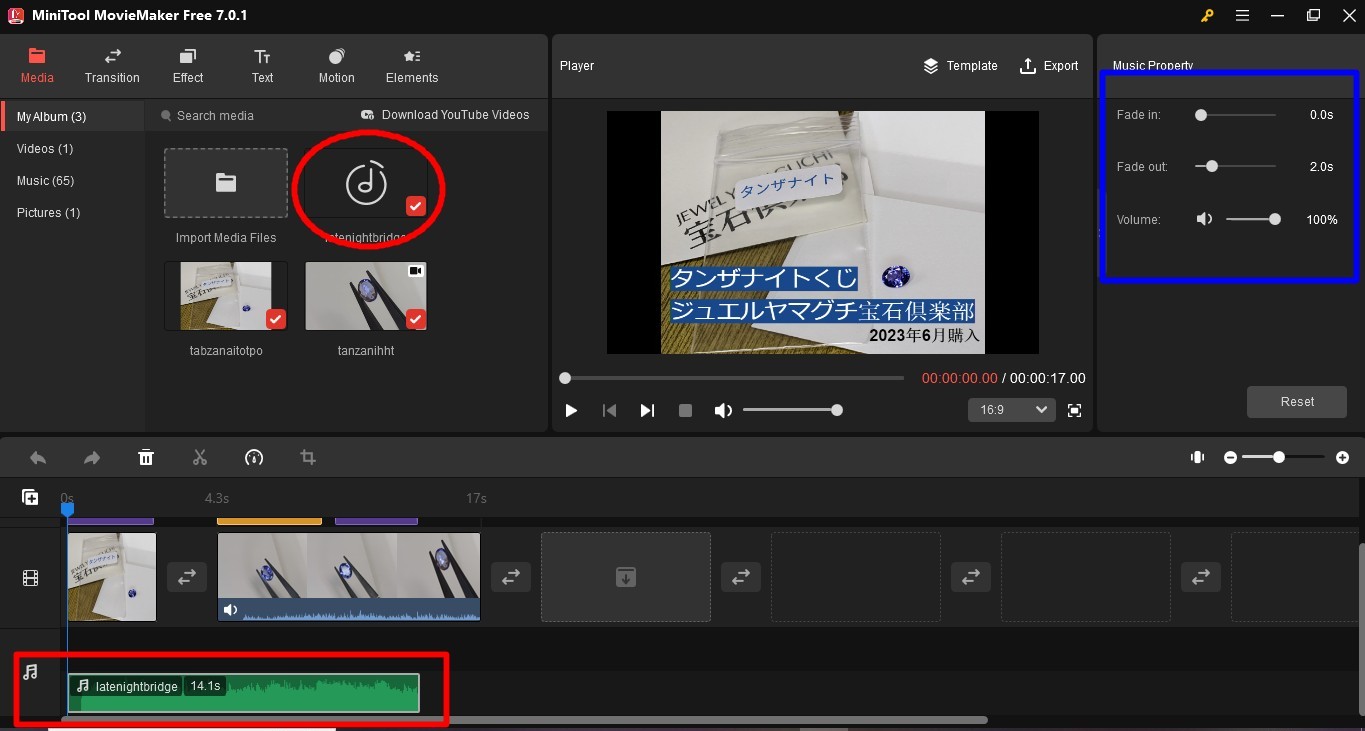This screenshot has width=1365, height=731.
Task: Switch to the Transition tab
Action: [x=112, y=66]
